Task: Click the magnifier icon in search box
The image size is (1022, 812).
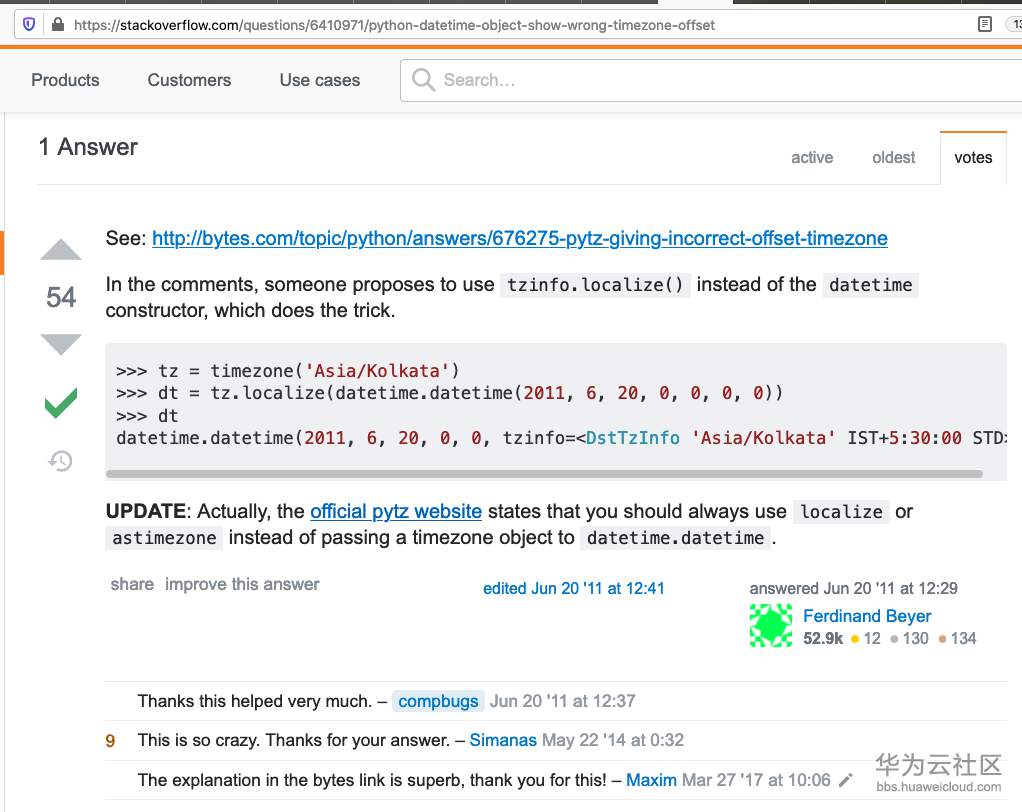Action: (424, 80)
